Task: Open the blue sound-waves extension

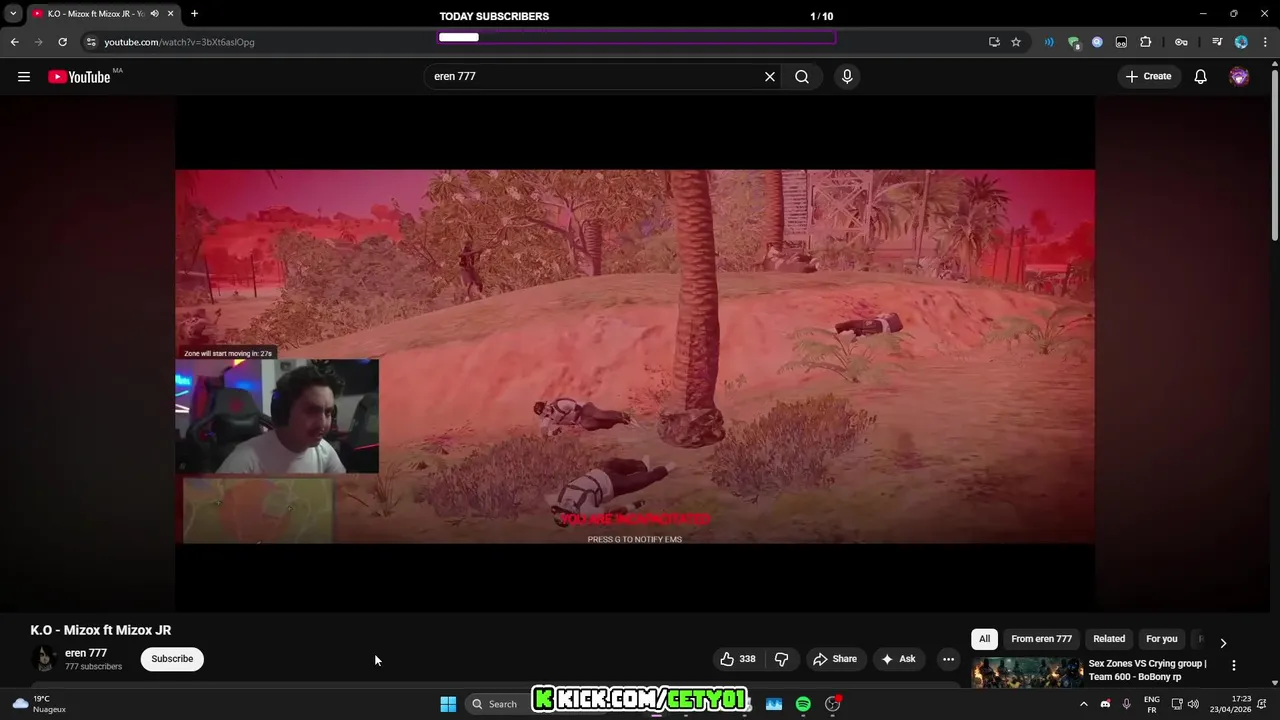Action: click(1049, 42)
